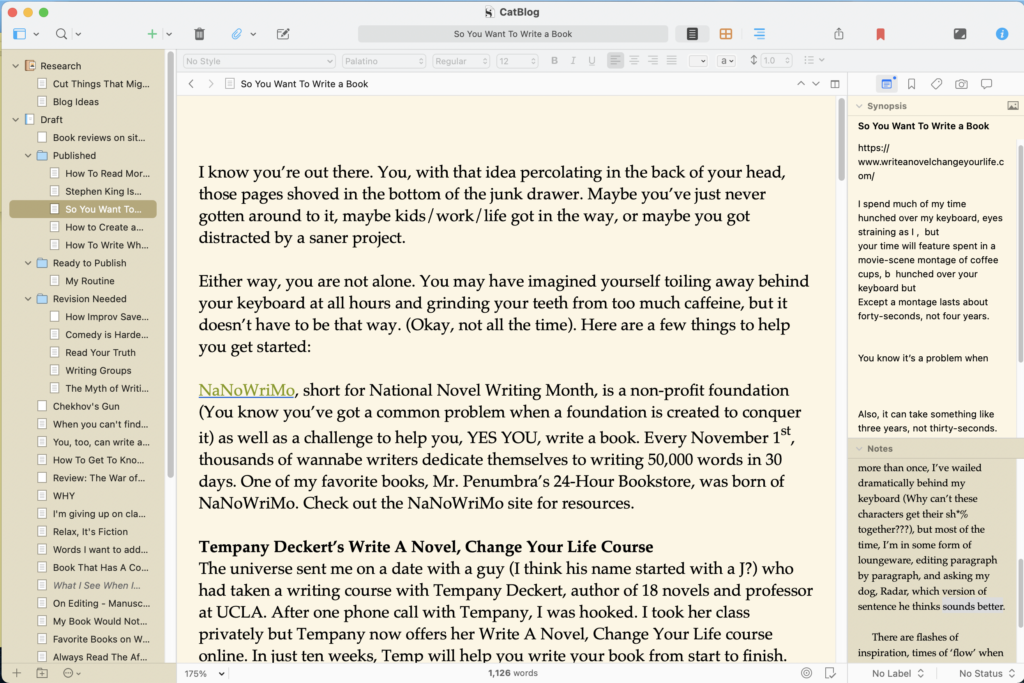Collapse the Published folder
This screenshot has height=683, width=1024.
pos(28,155)
